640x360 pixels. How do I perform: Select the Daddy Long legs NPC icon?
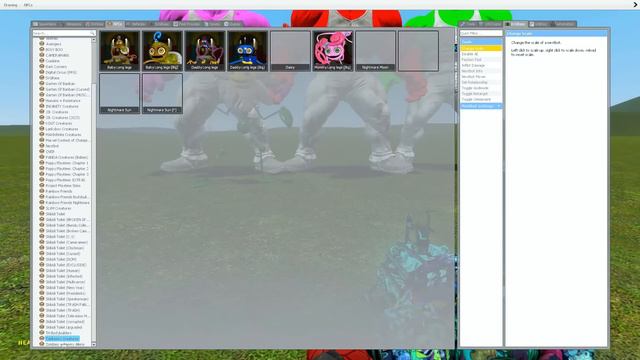205,51
